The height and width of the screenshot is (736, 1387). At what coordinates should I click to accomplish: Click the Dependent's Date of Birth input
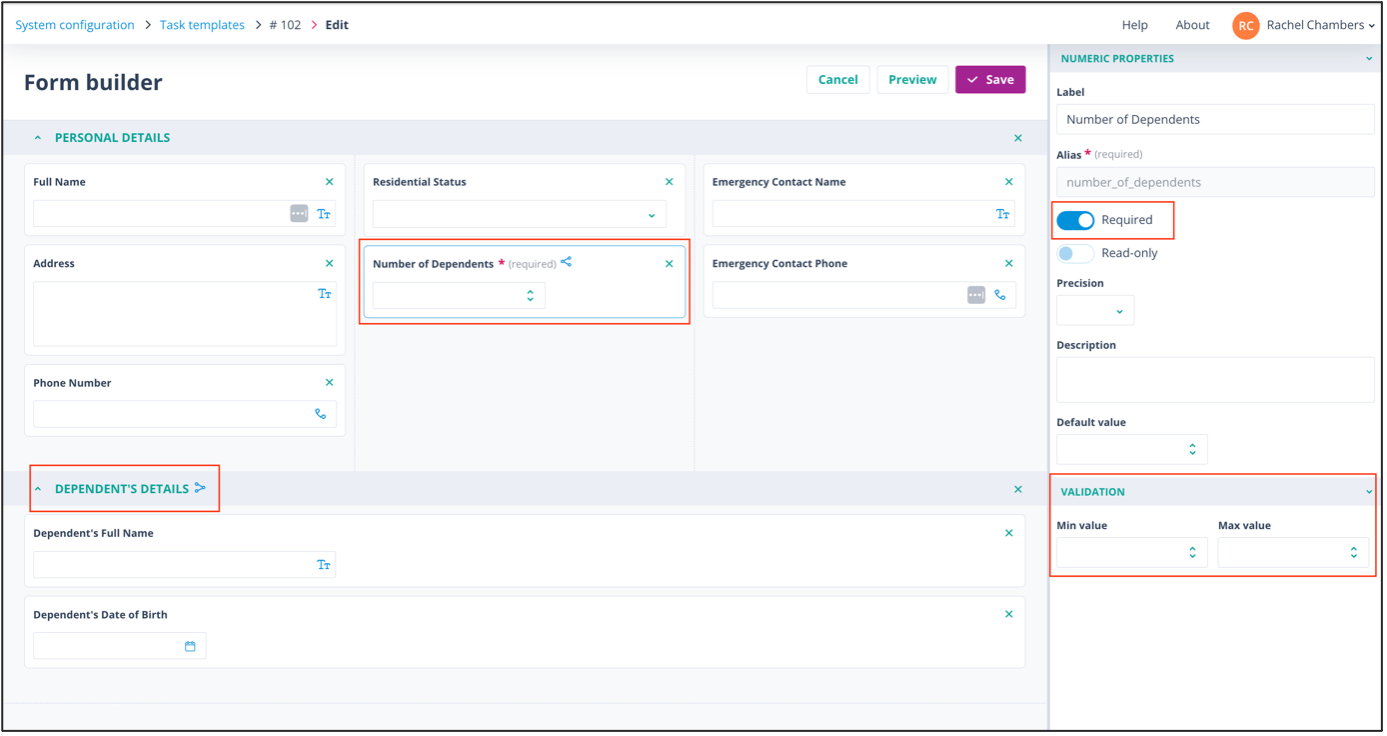tap(120, 646)
